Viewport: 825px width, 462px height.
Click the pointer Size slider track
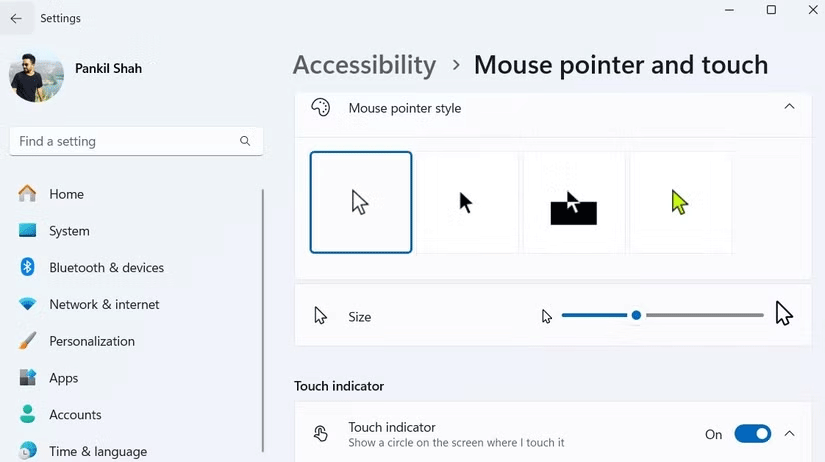point(700,316)
